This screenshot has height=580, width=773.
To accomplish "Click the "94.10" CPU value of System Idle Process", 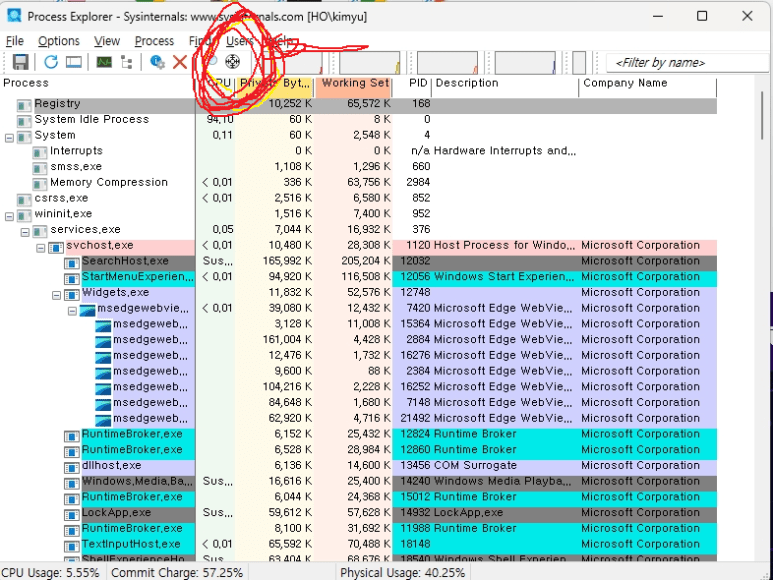I will pos(220,120).
